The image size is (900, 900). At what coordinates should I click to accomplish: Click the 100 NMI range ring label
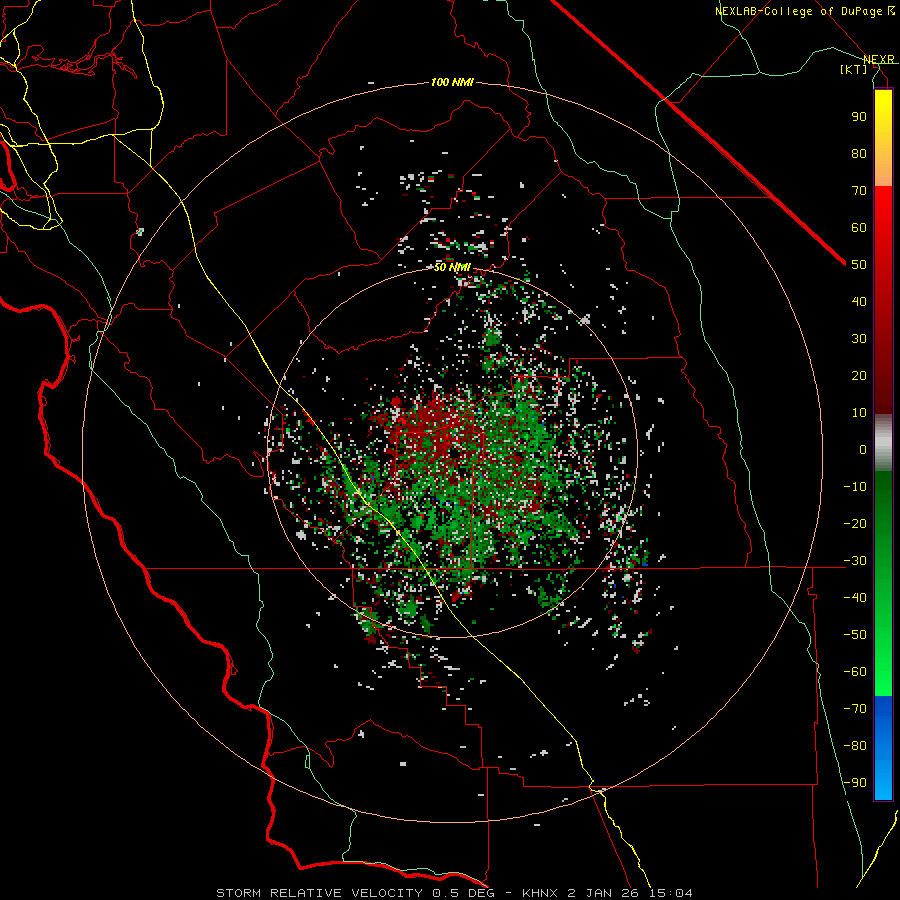pos(452,83)
